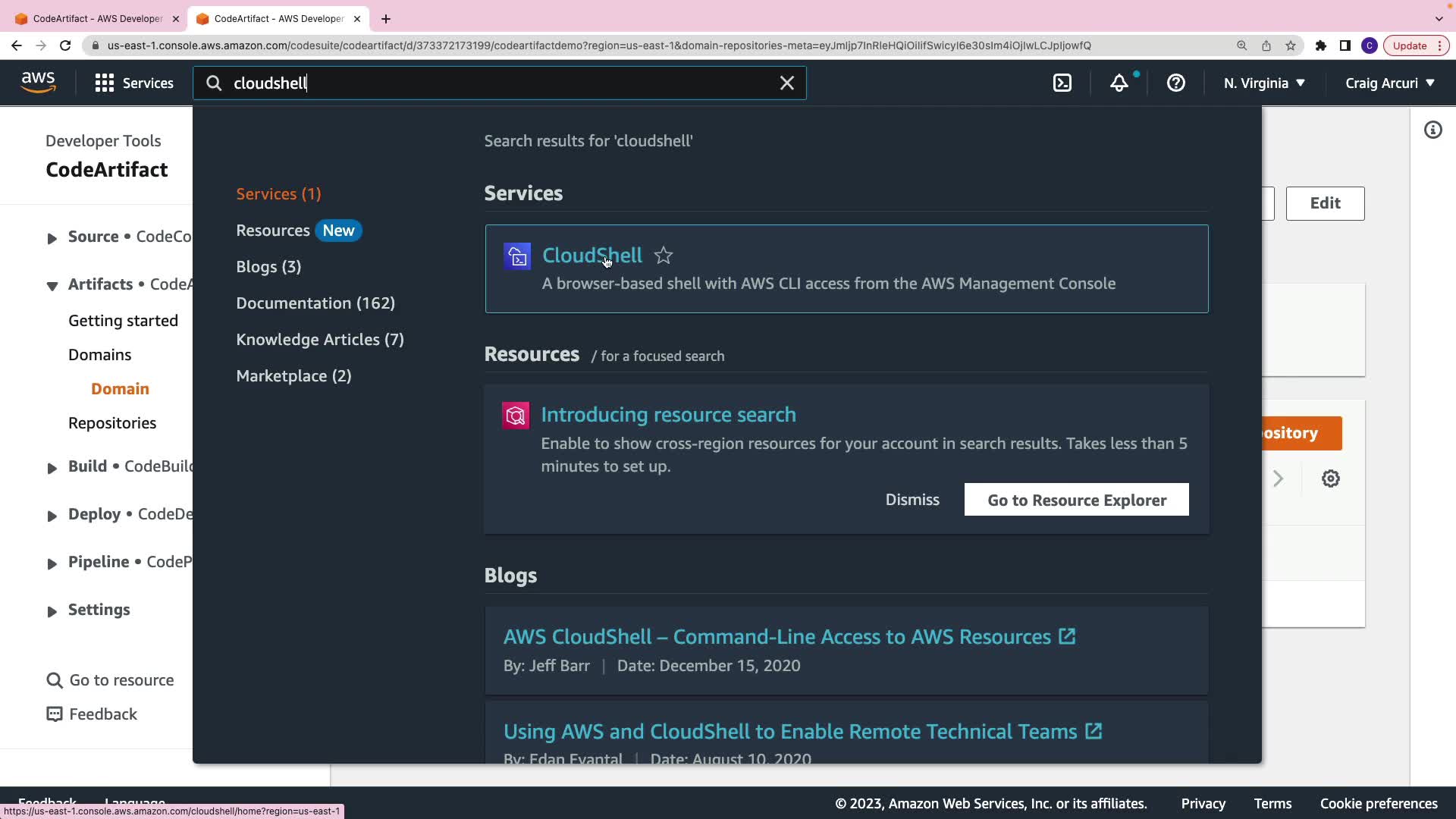Collapse the Artifacts CodeArtifact section
Viewport: 1456px width, 819px height.
tap(52, 286)
